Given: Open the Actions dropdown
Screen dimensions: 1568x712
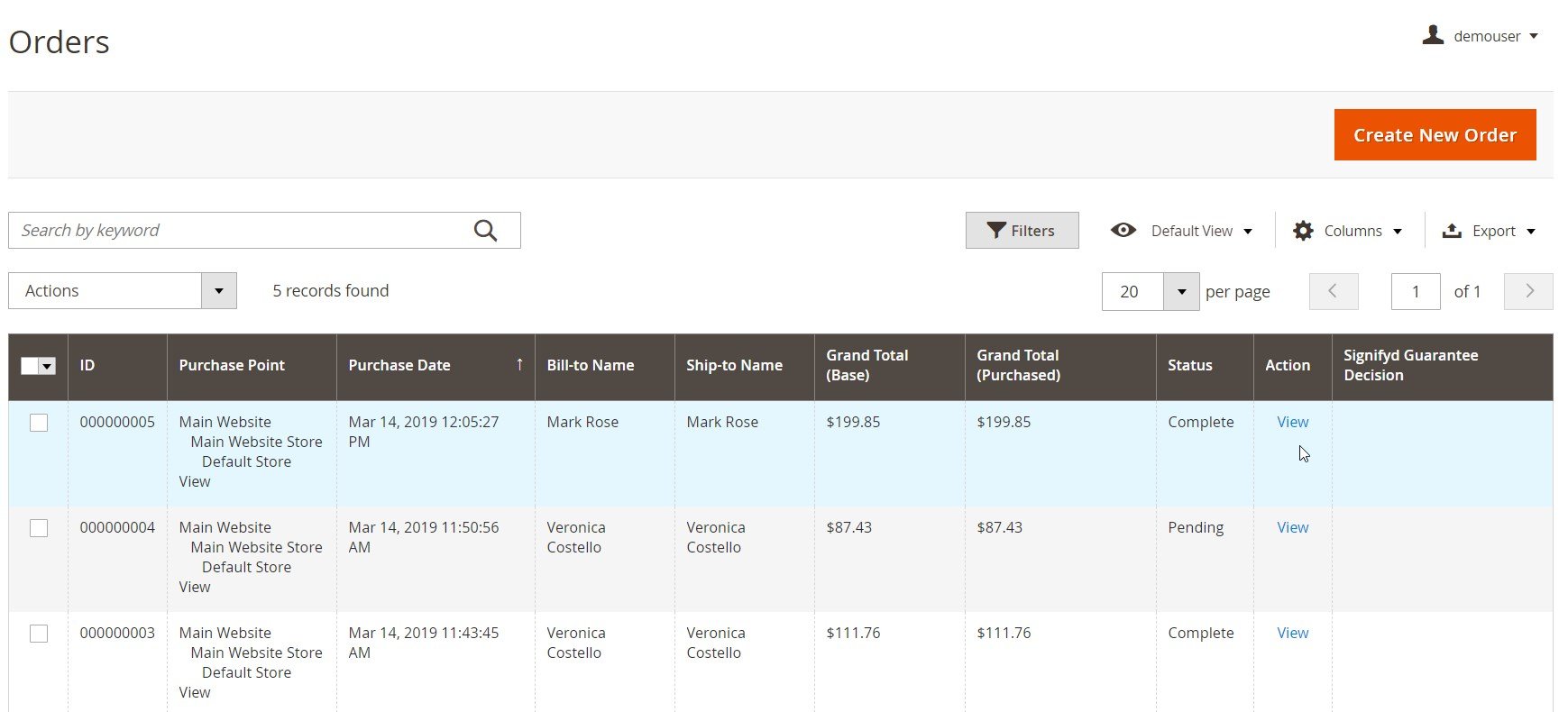Looking at the screenshot, I should coord(123,291).
